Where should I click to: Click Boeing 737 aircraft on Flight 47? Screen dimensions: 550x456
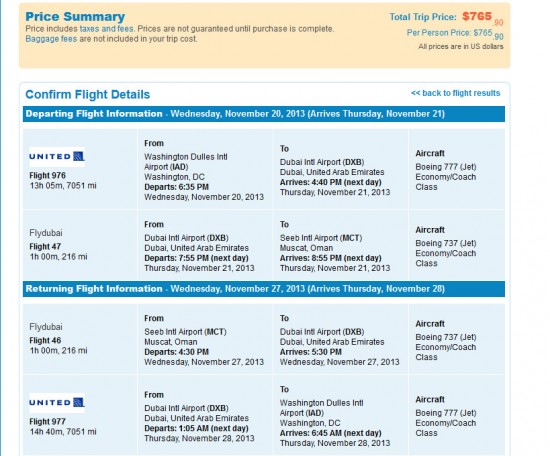click(x=446, y=243)
